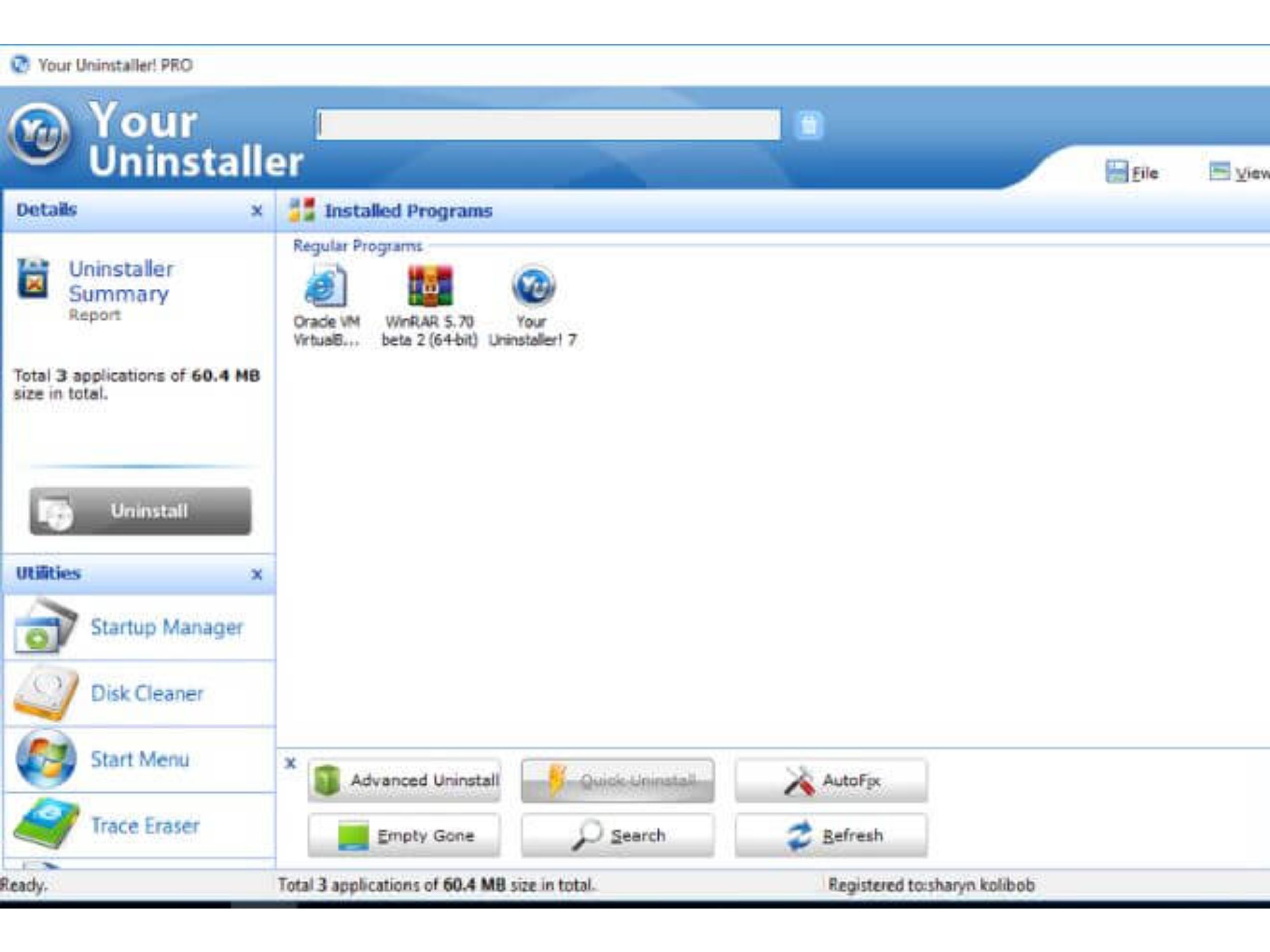Click the Startup Manager icon
This screenshot has width=1270, height=952.
(45, 627)
